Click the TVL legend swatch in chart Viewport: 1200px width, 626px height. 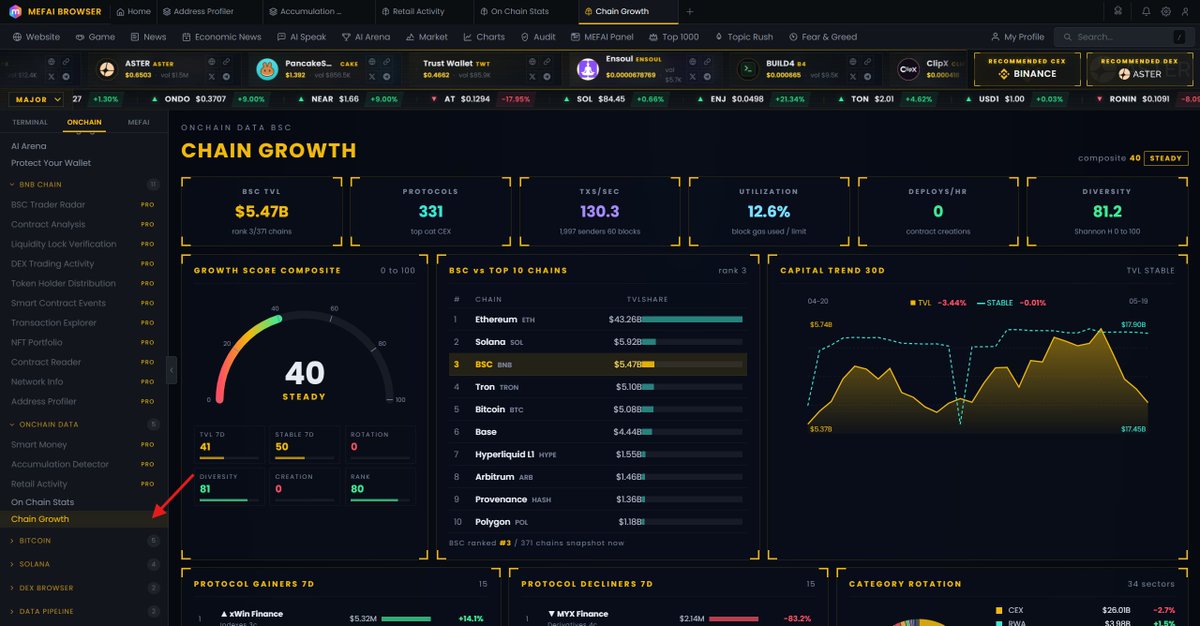click(913, 301)
